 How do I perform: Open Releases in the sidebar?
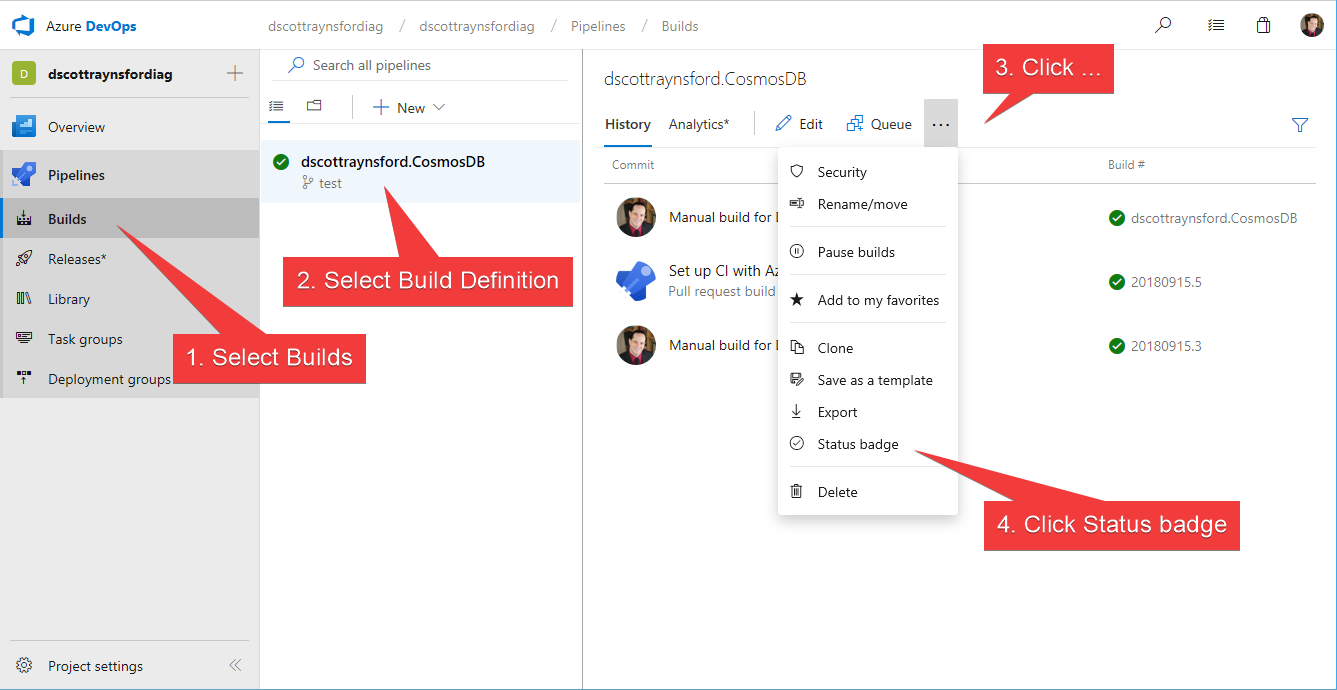point(77,259)
